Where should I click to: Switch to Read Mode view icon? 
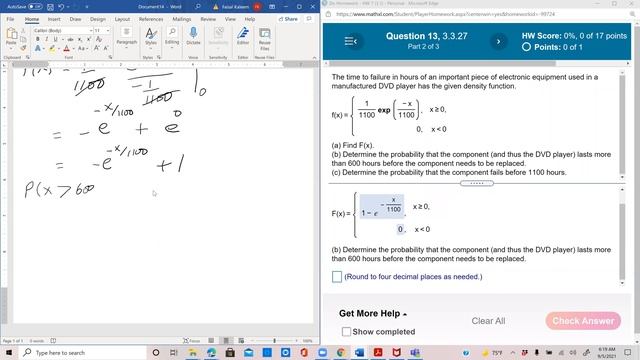pyautogui.click(x=211, y=340)
